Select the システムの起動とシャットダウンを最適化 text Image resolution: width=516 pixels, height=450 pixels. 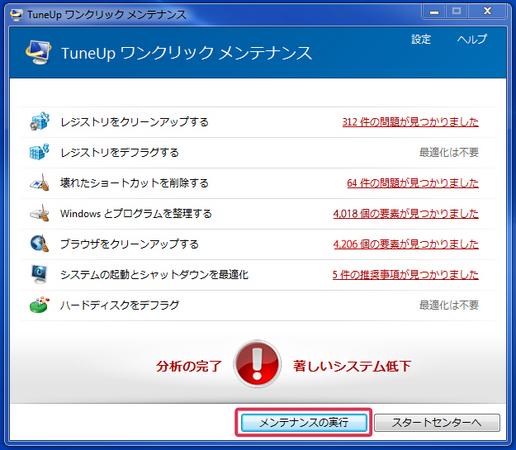coord(154,274)
